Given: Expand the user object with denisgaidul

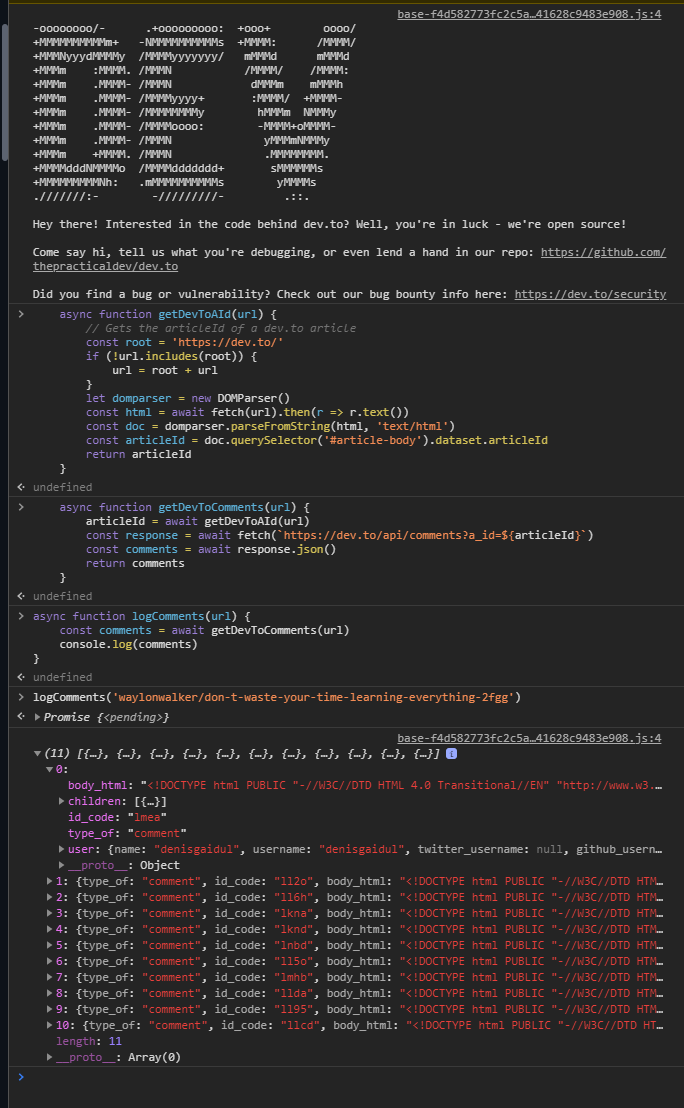Looking at the screenshot, I should (x=62, y=849).
